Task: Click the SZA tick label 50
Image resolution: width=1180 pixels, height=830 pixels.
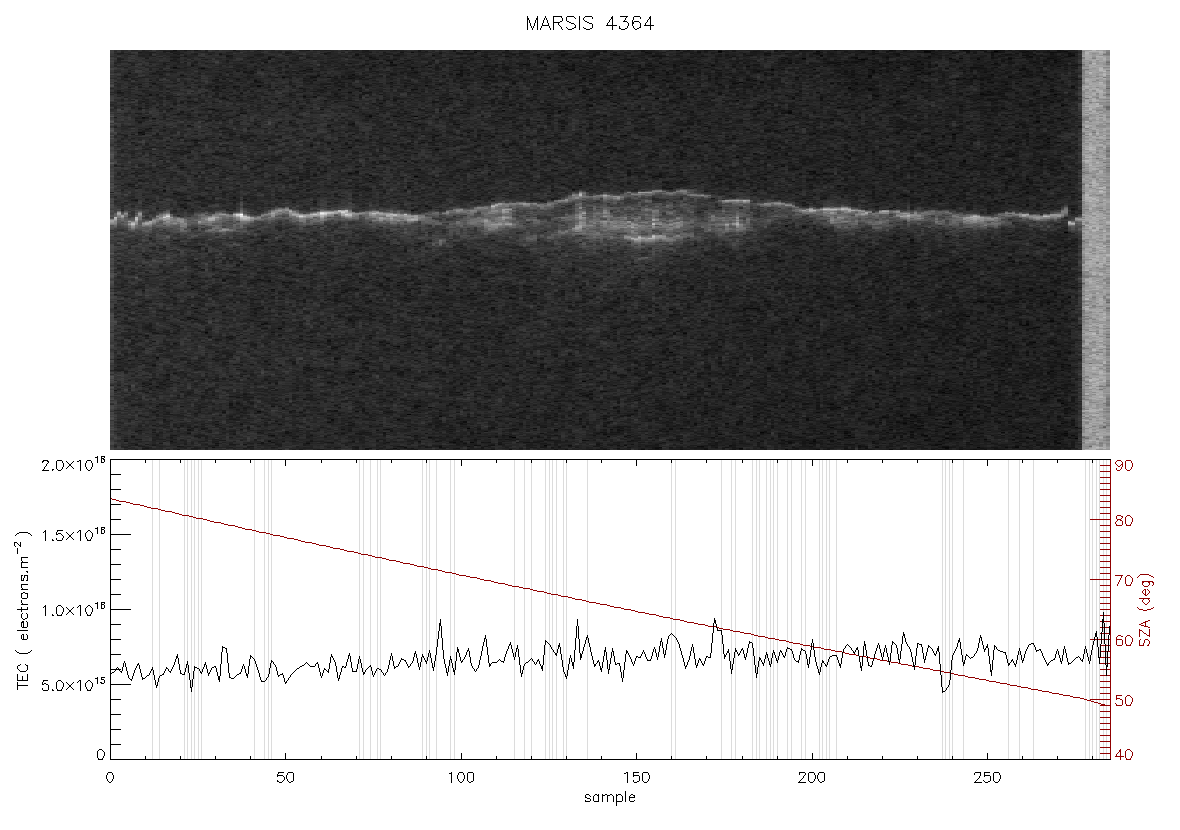Action: (x=1124, y=701)
